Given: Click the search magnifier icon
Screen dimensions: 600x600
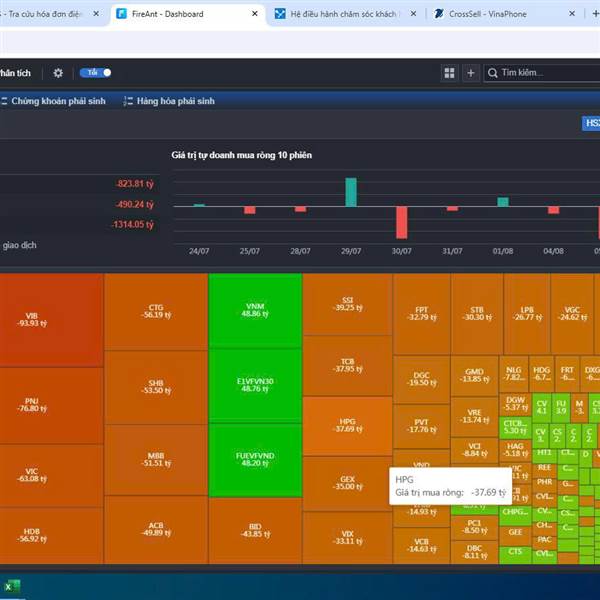Looking at the screenshot, I should pyautogui.click(x=493, y=73).
